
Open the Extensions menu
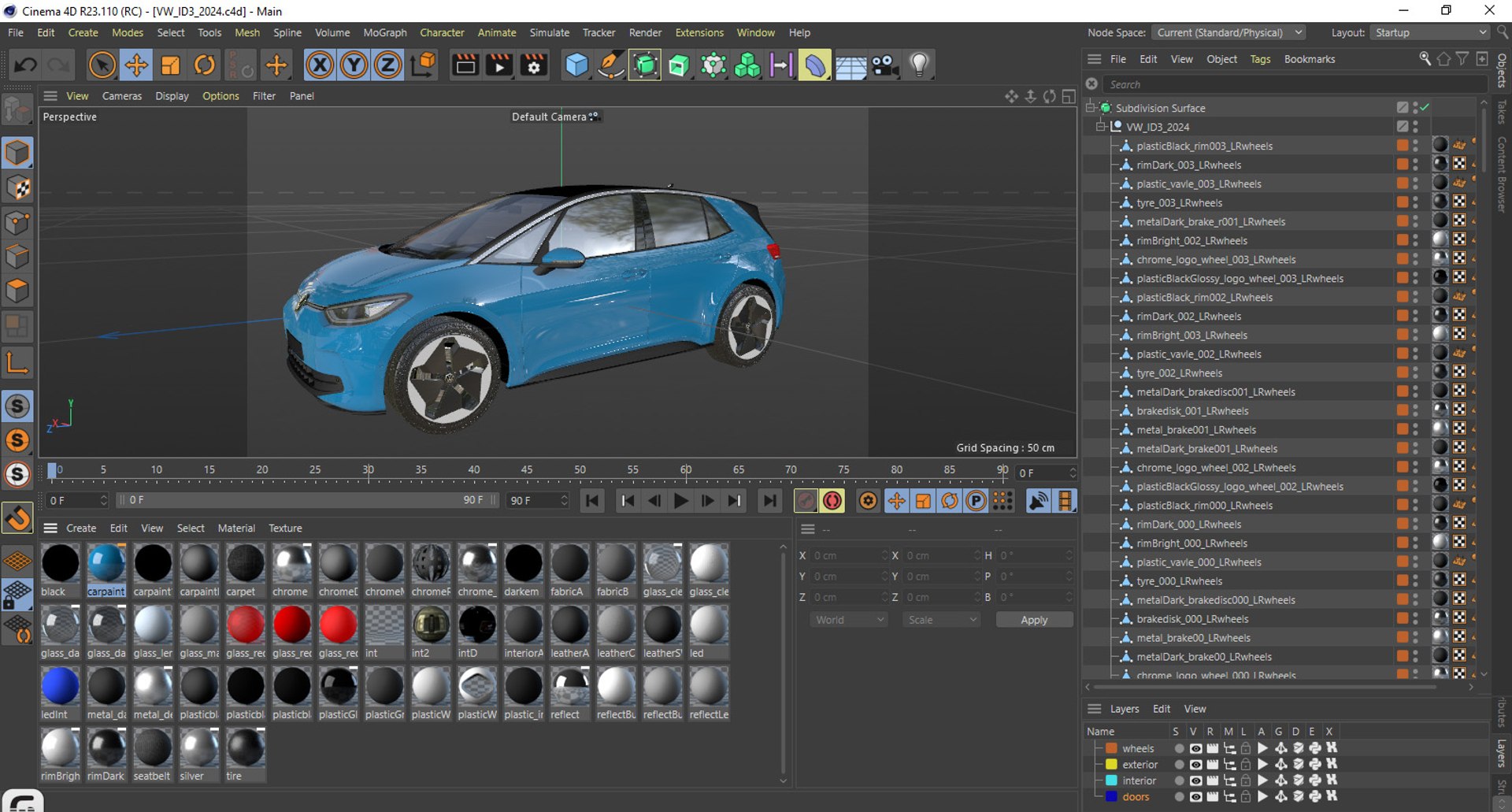point(699,32)
